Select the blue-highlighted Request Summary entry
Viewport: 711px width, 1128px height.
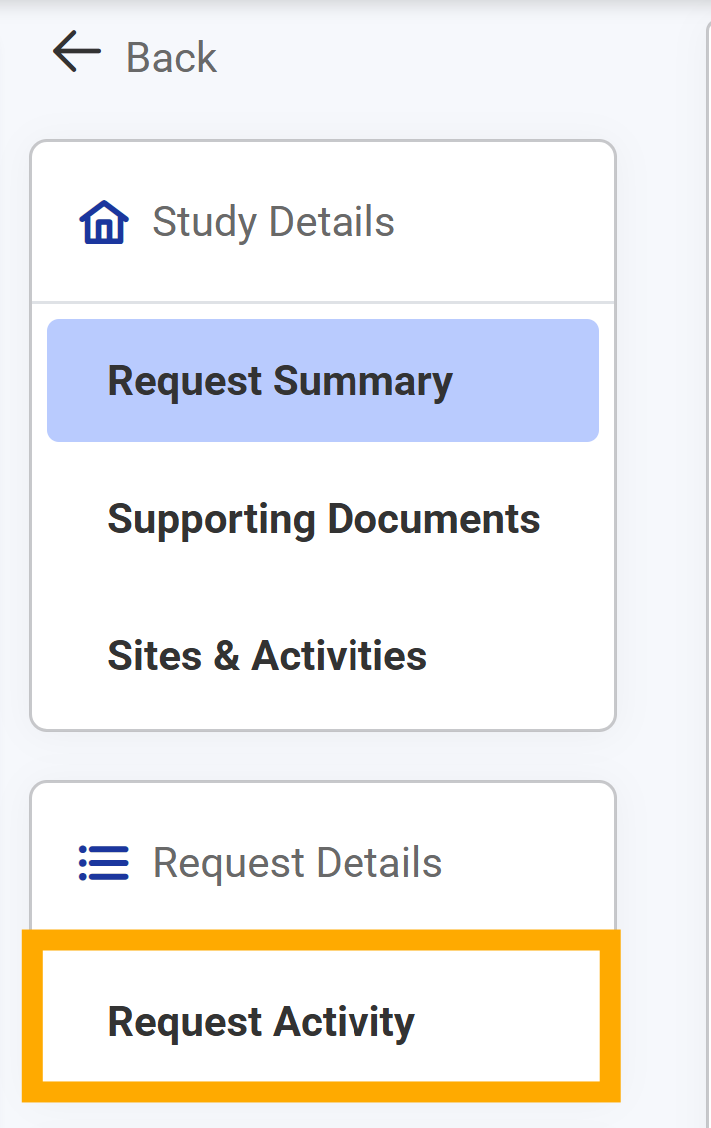click(323, 381)
